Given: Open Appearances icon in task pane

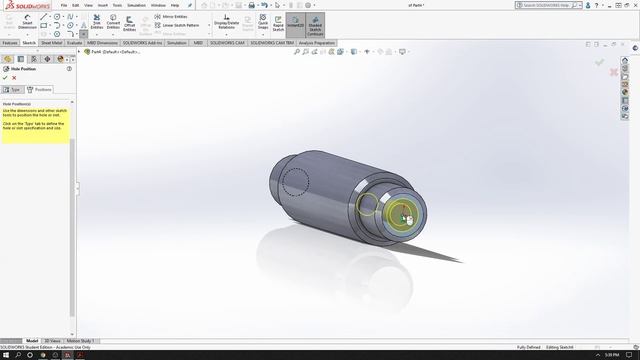Looking at the screenshot, I should (x=625, y=92).
